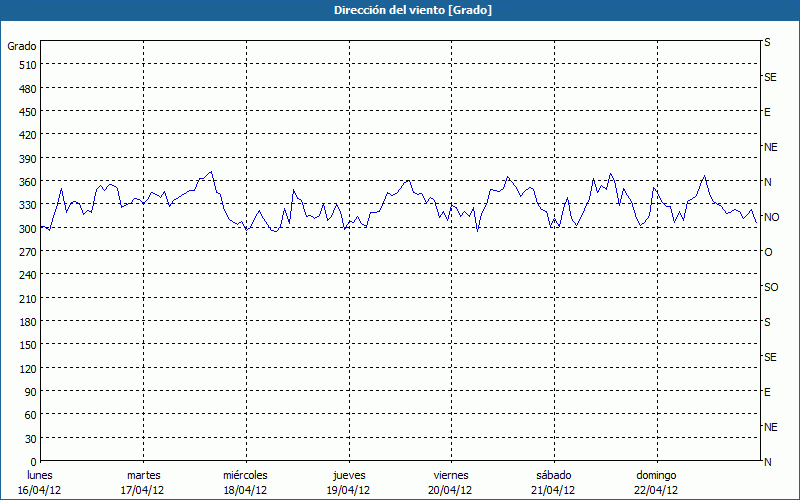Select the 'martes 17/04/12' date label

point(143,482)
